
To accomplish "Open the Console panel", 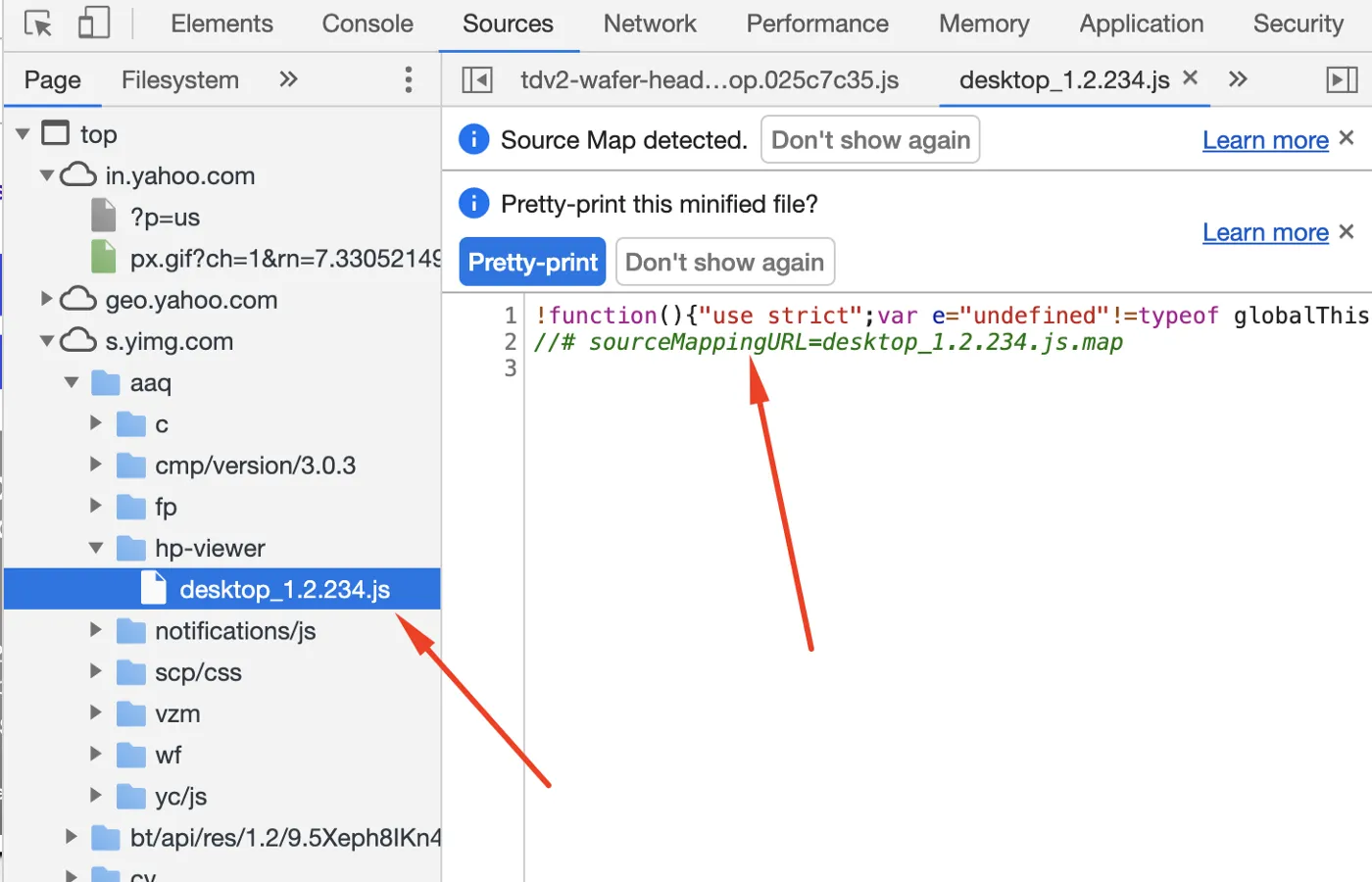I will tap(367, 24).
